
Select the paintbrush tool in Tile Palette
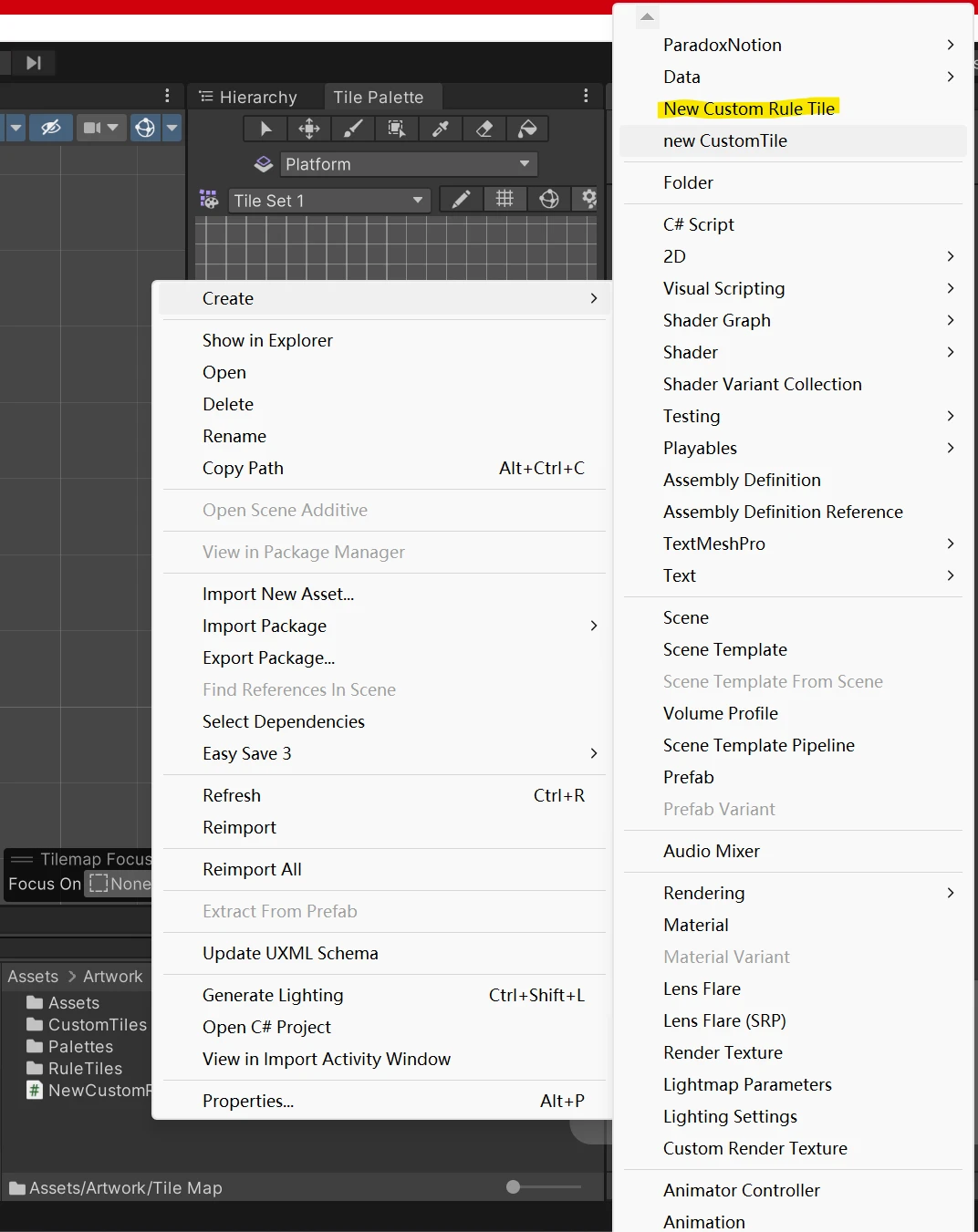tap(353, 129)
